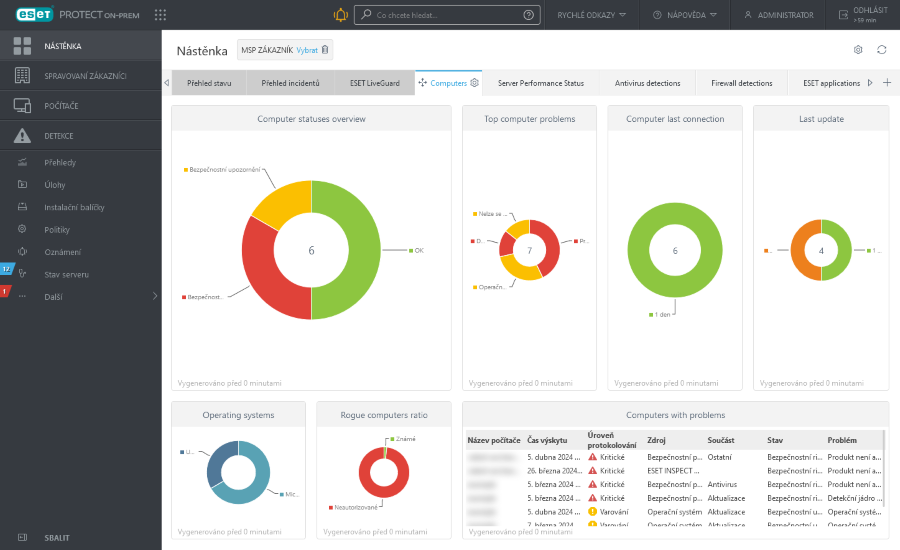The image size is (900, 550).
Task: Switch to the Antivirus detections tab
Action: (x=647, y=83)
